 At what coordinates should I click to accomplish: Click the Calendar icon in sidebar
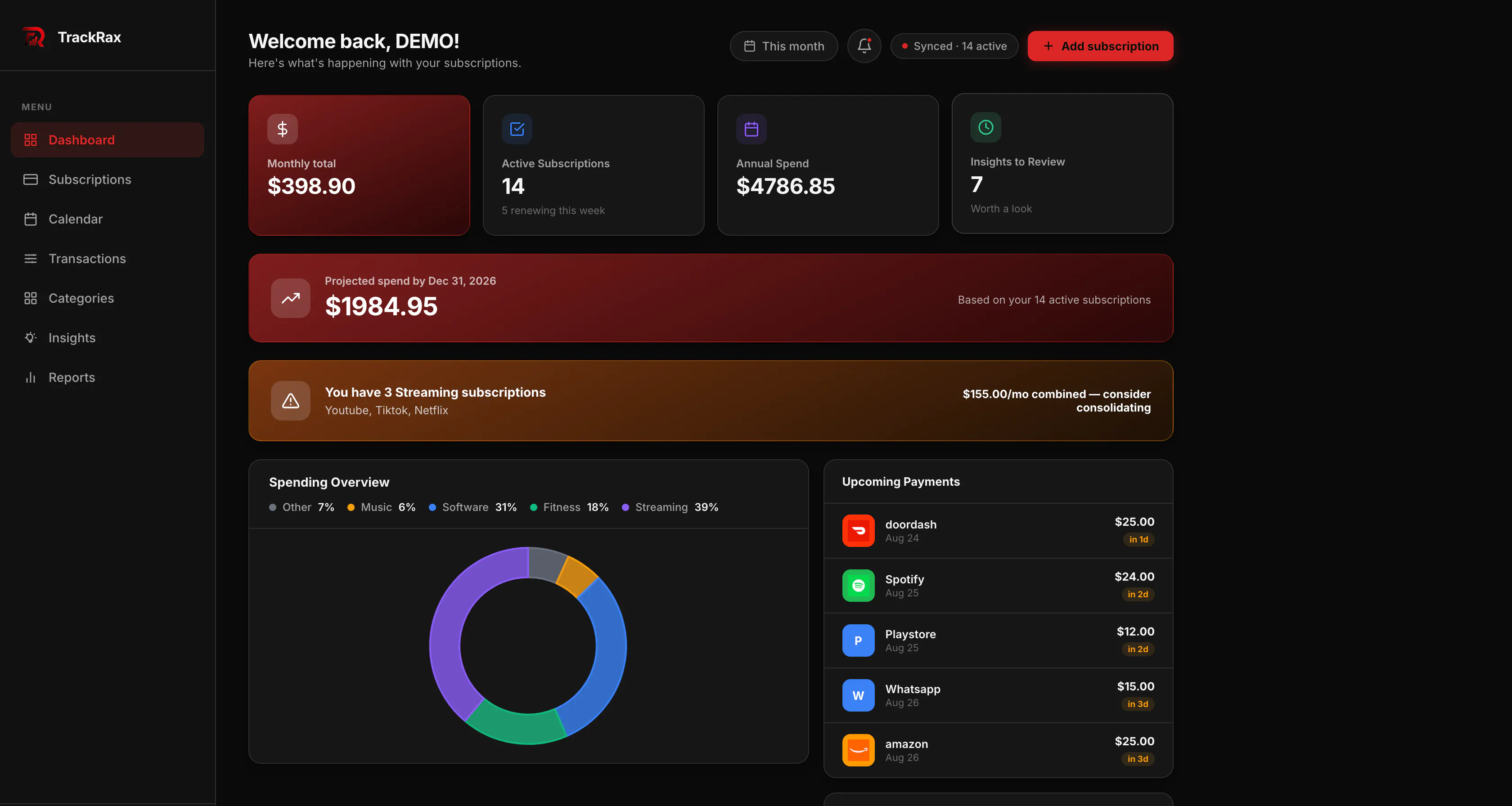pos(31,219)
